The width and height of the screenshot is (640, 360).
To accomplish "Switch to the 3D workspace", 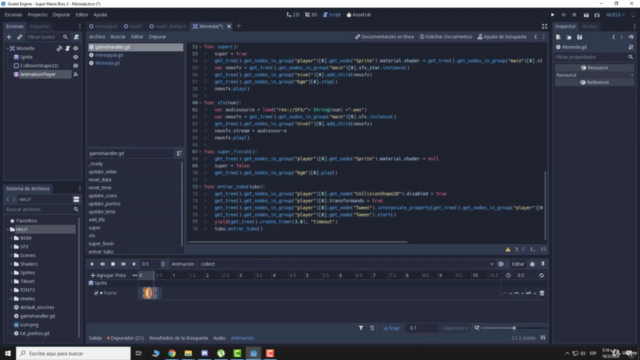I will [x=311, y=15].
